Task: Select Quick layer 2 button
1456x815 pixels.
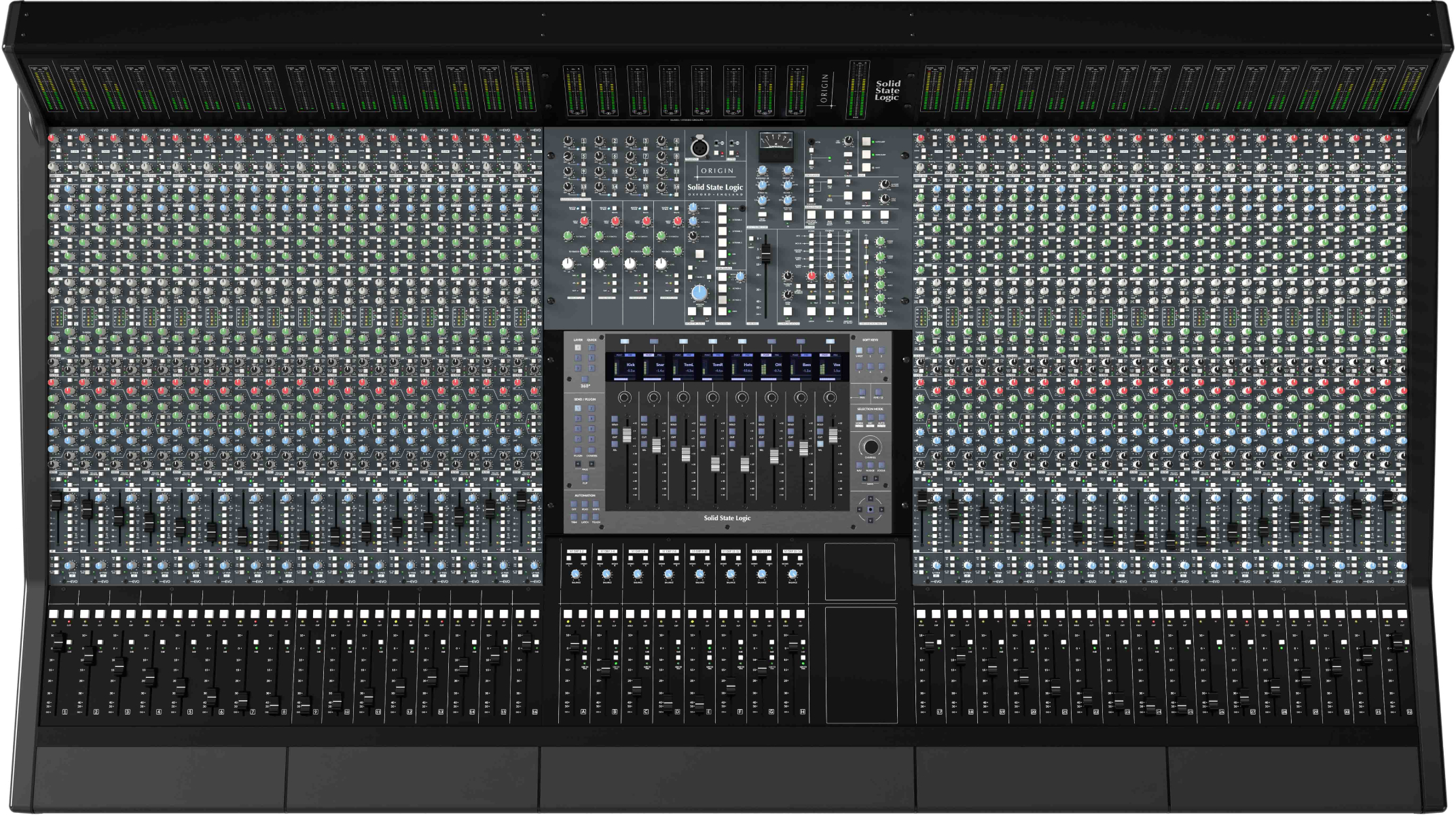Action: [591, 358]
